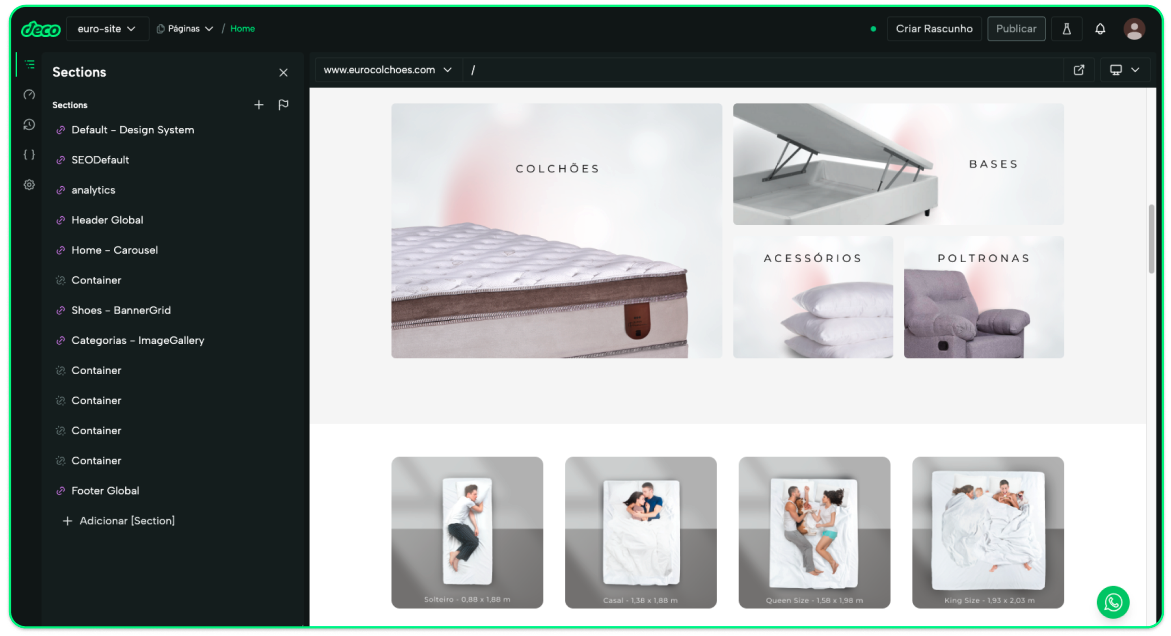The image size is (1171, 636).
Task: Click the preview vertical scrollbar
Action: click(x=1151, y=239)
